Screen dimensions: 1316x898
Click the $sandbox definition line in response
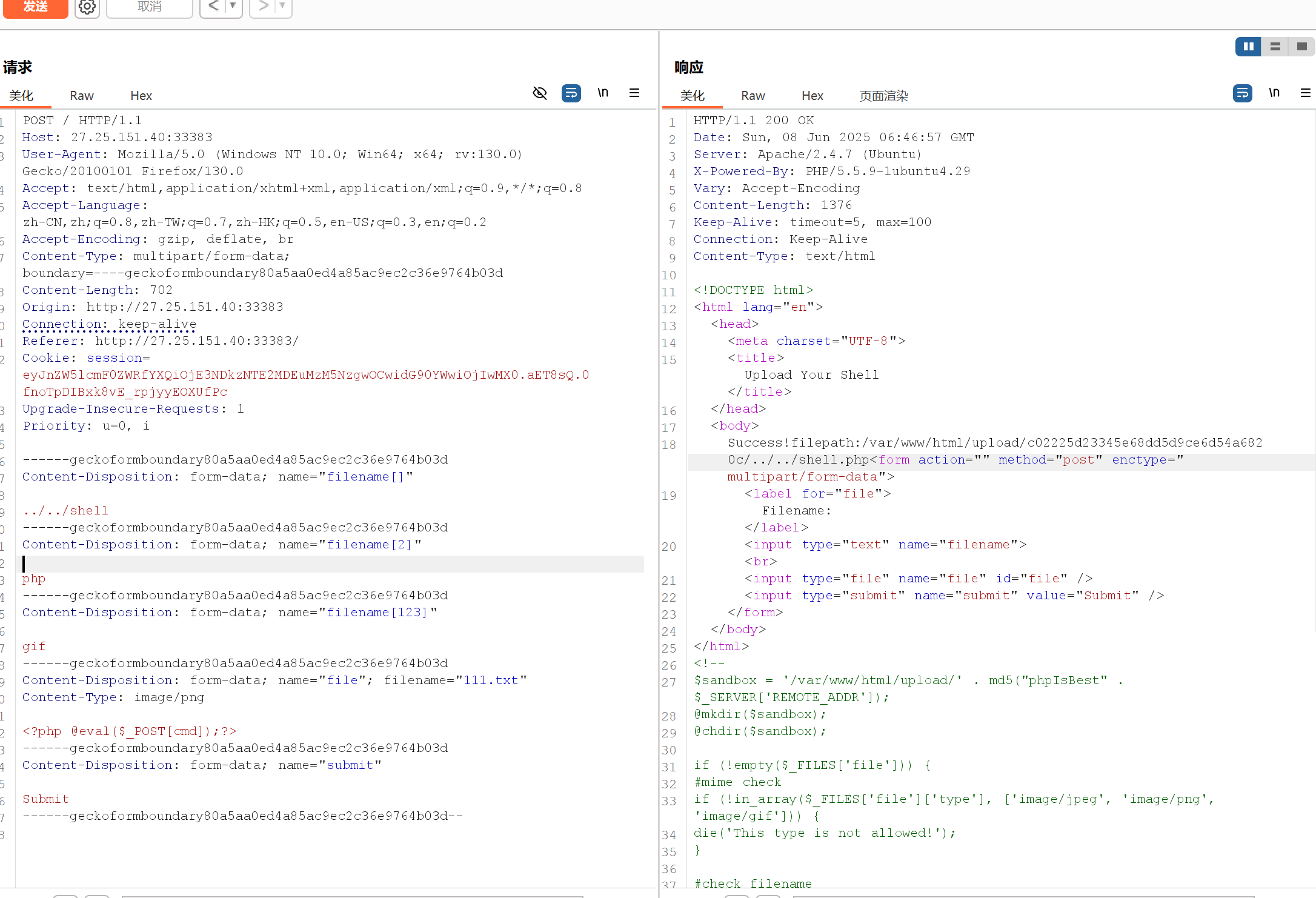tap(909, 689)
